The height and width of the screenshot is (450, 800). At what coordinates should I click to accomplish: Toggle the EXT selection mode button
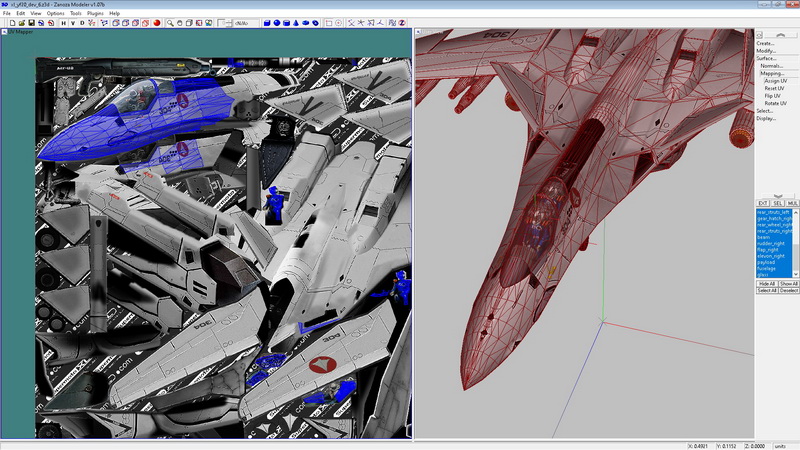(x=762, y=203)
